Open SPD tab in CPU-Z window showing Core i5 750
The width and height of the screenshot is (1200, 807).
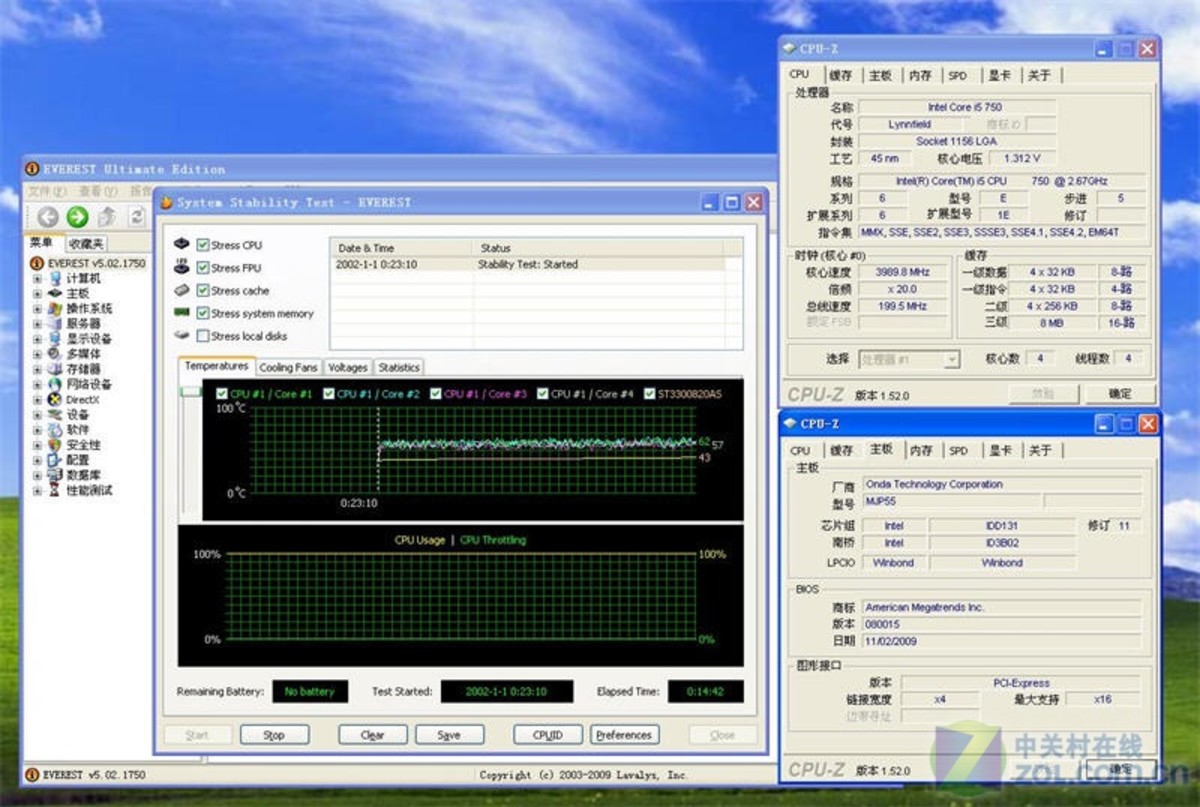(x=958, y=75)
